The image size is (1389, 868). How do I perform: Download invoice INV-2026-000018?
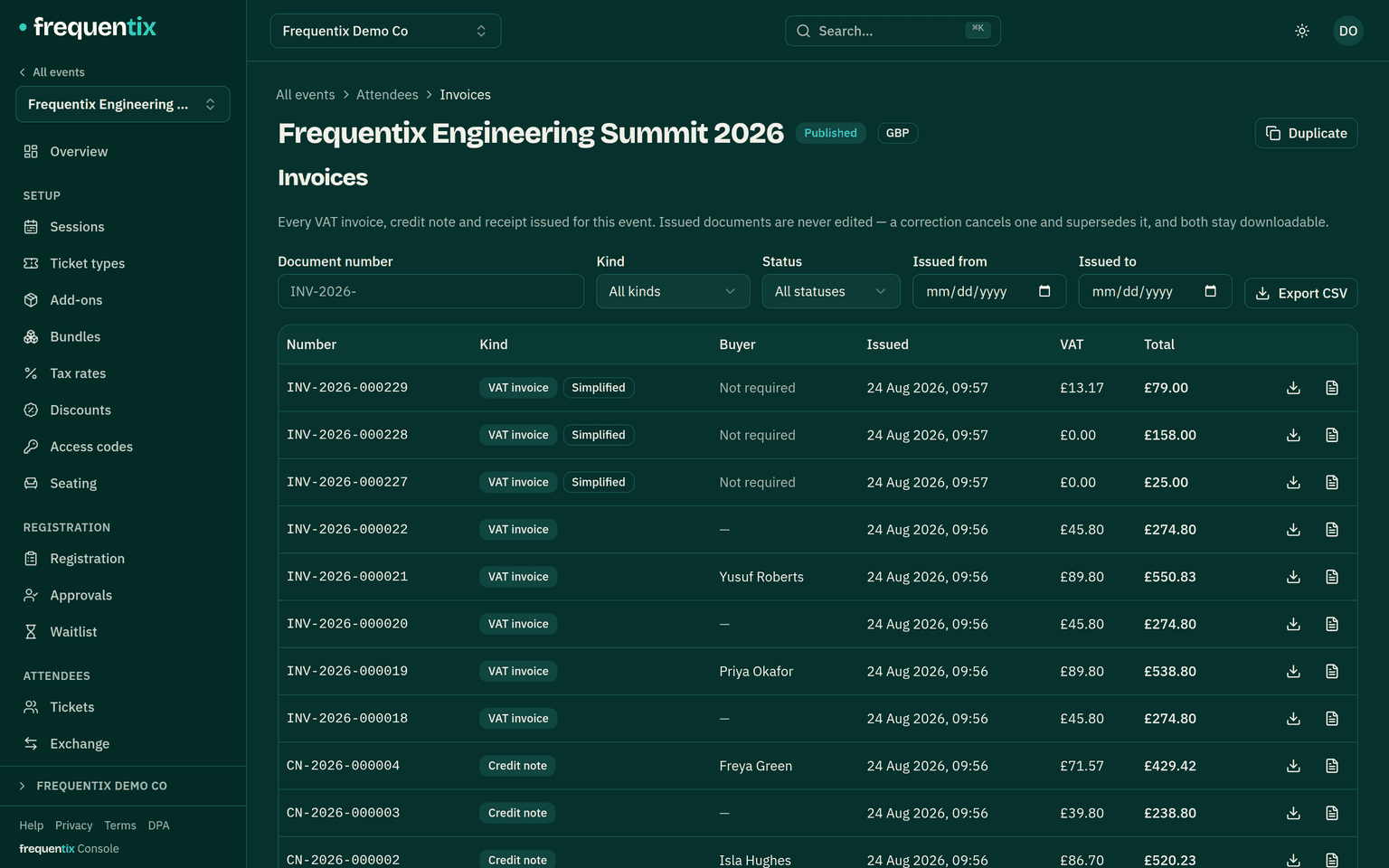point(1293,719)
